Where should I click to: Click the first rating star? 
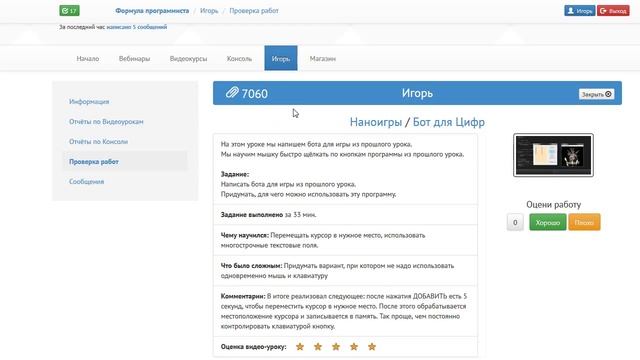(x=300, y=347)
